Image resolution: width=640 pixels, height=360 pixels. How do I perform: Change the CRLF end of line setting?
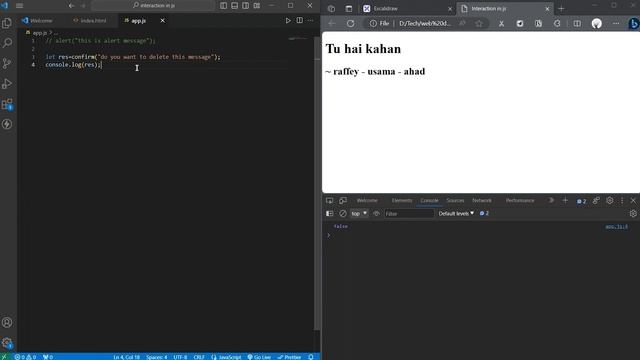199,357
